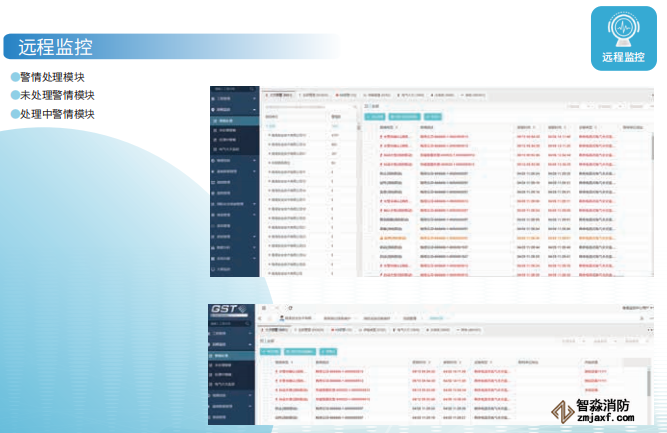
Task: Tick the header checkbox in upper alarm table
Action: tap(371, 128)
